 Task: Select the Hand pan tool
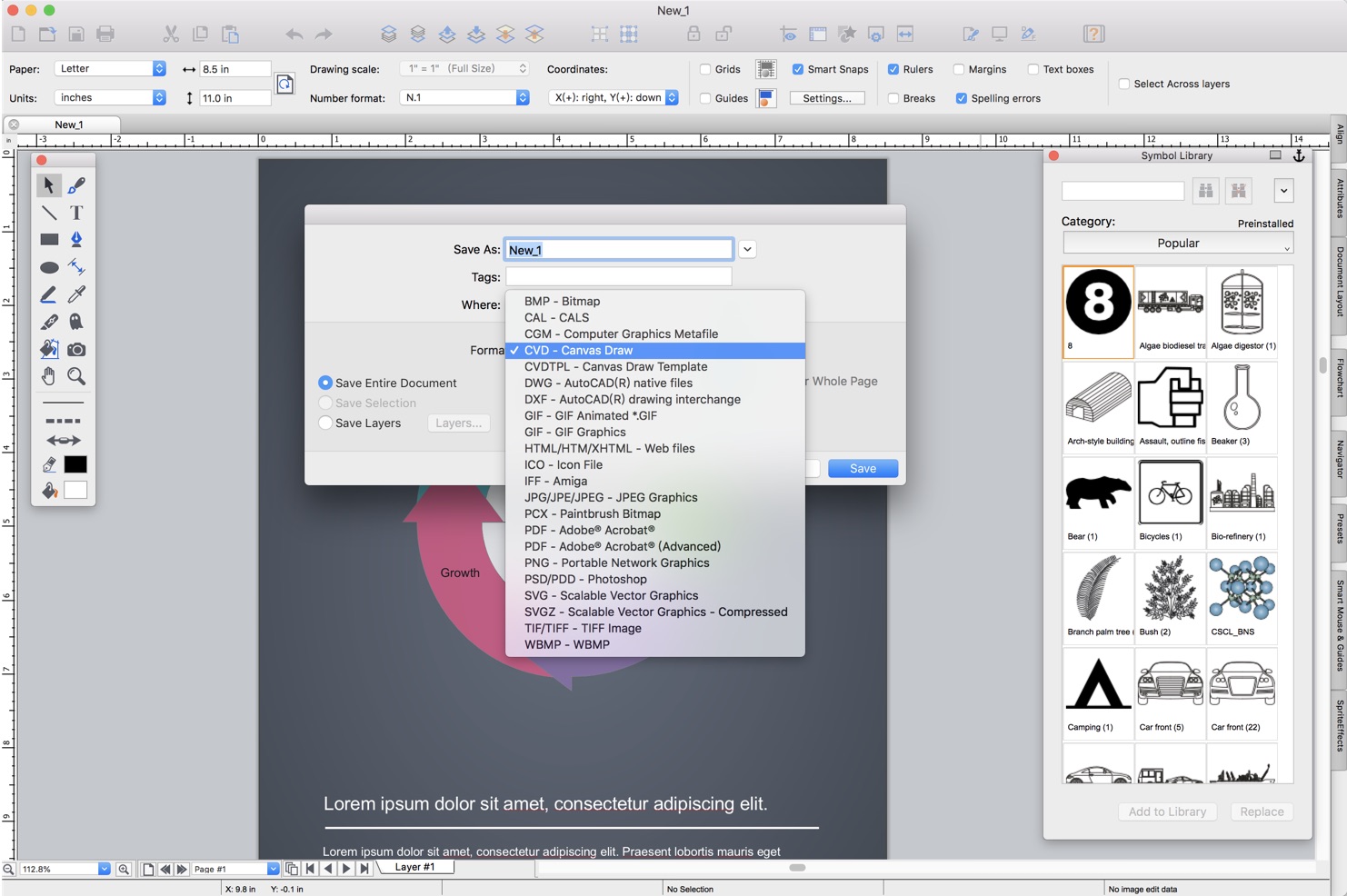[49, 376]
